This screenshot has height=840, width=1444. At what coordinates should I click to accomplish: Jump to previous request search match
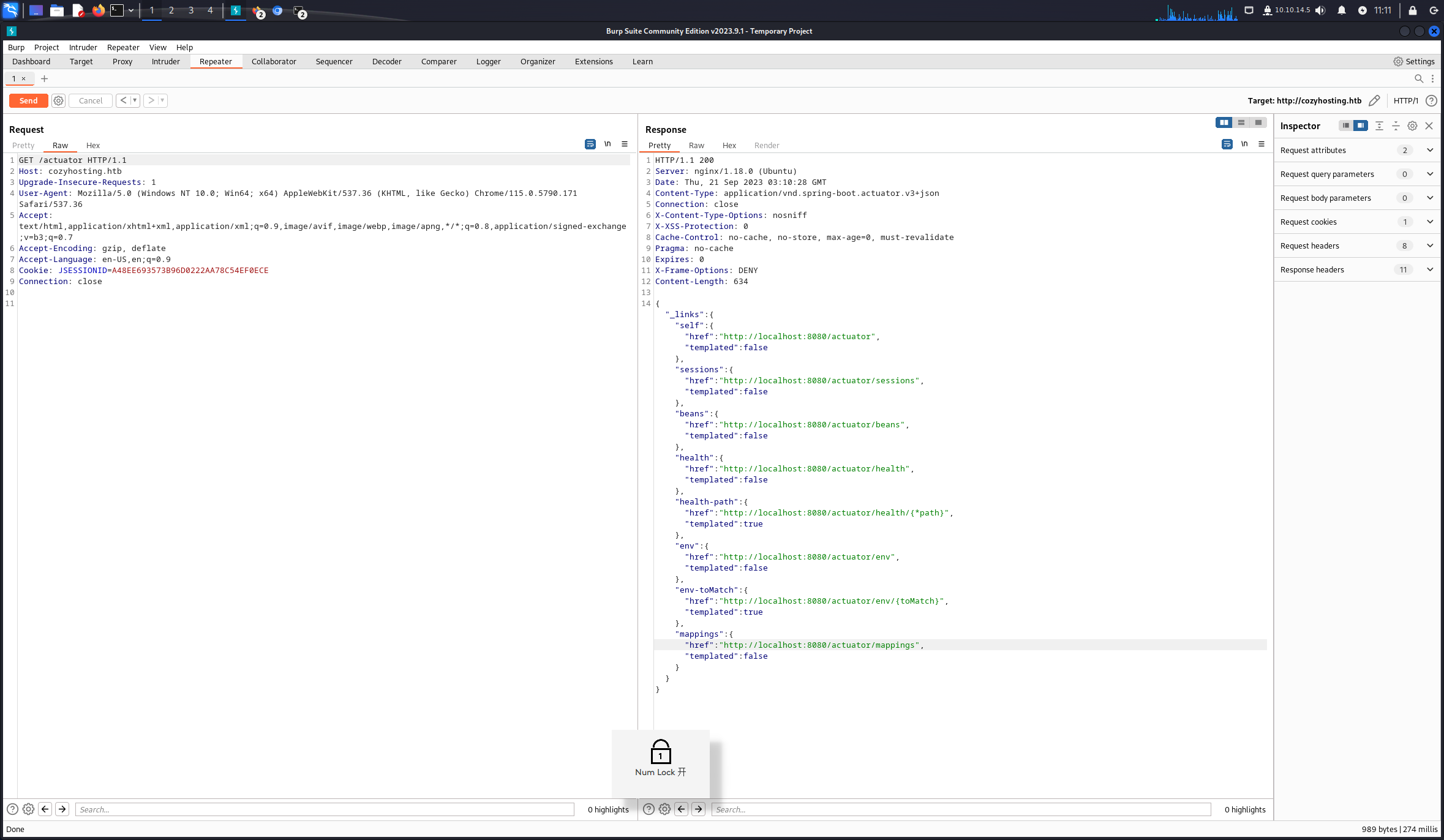(45, 809)
